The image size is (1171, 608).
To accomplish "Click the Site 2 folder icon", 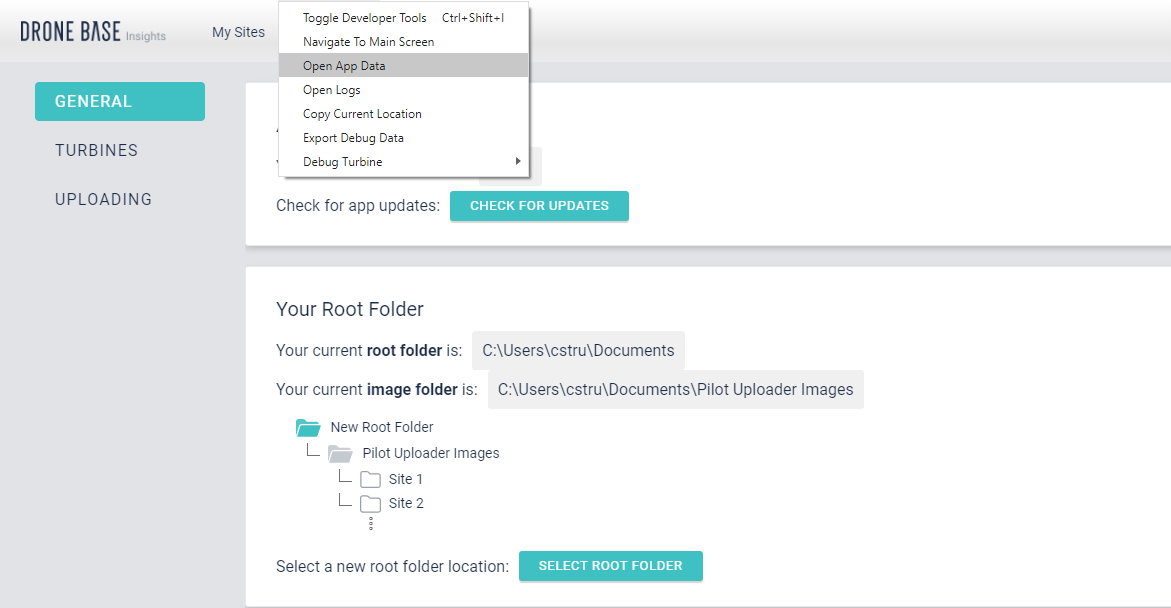I will [370, 503].
